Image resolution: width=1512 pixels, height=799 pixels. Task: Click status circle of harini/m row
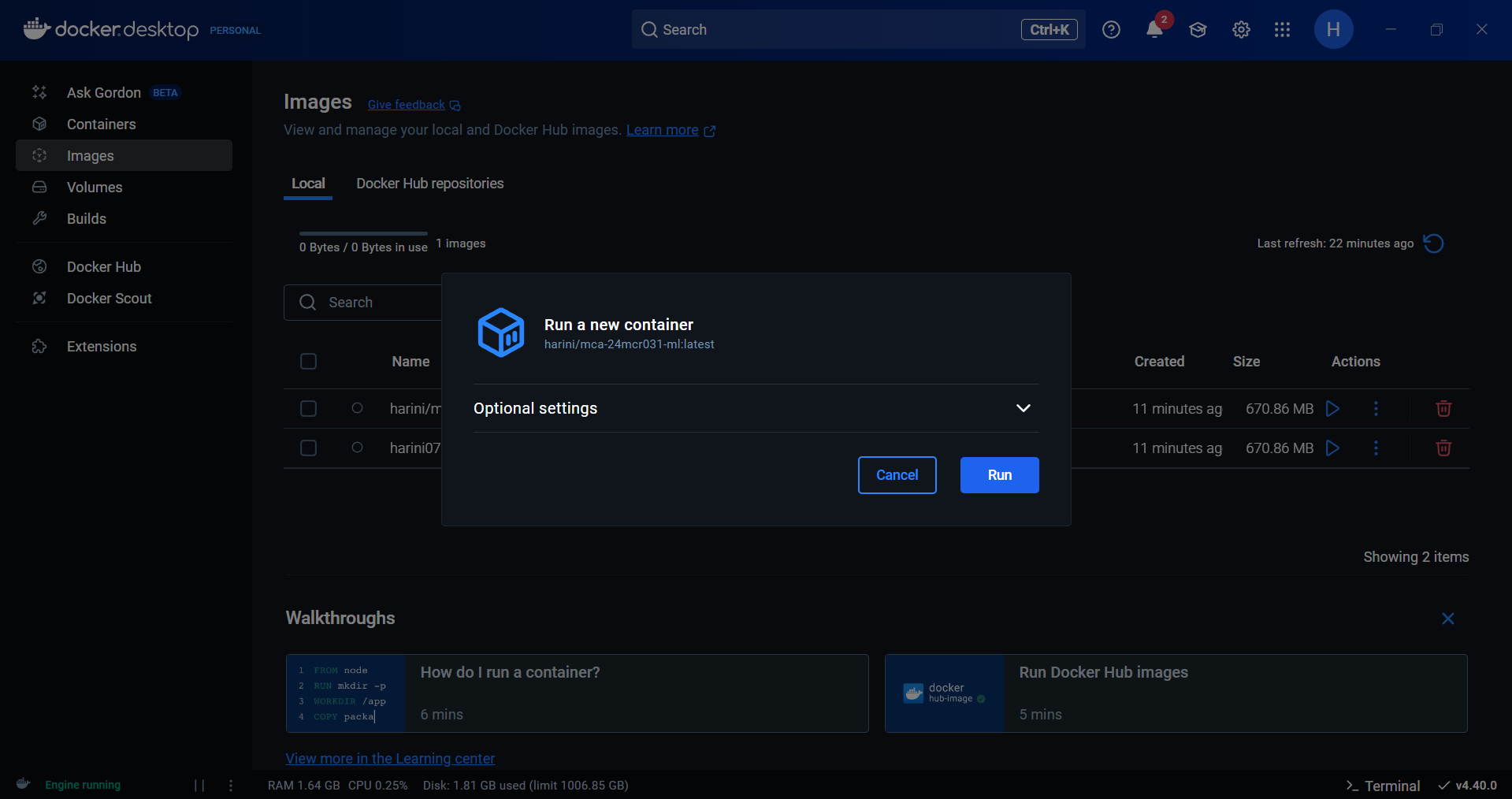tap(357, 407)
